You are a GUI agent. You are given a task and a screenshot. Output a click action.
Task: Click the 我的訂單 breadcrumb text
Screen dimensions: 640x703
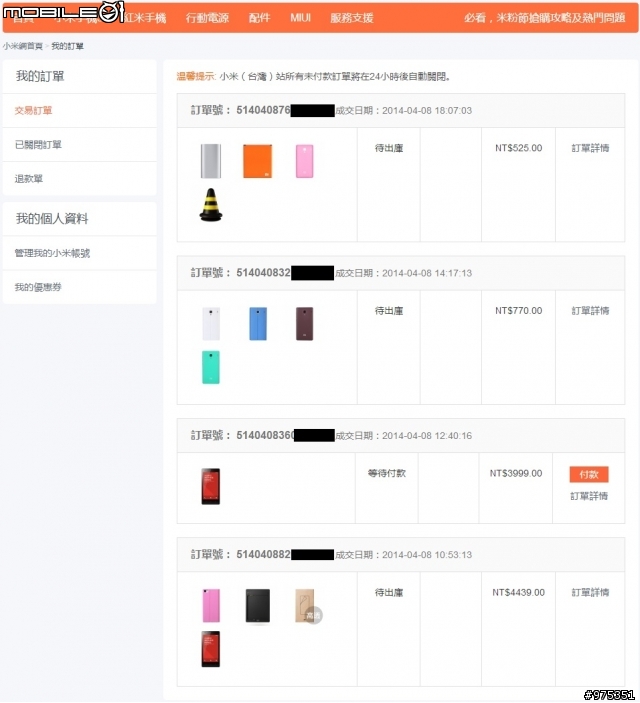pyautogui.click(x=67, y=46)
